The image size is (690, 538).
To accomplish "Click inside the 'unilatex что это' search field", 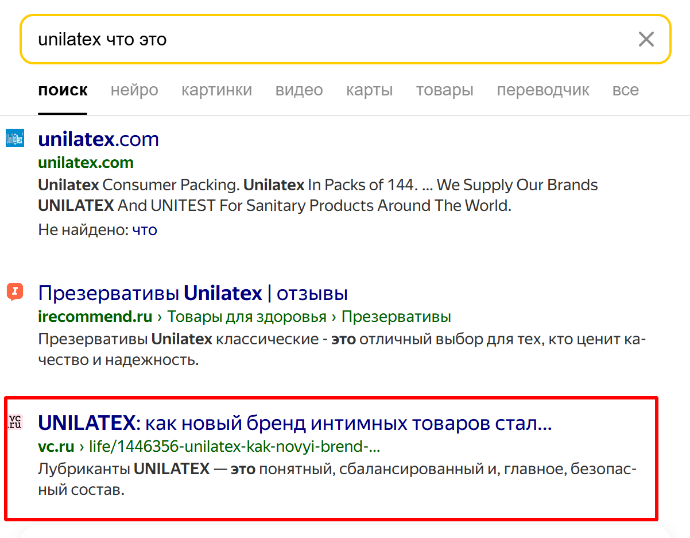I will click(345, 39).
